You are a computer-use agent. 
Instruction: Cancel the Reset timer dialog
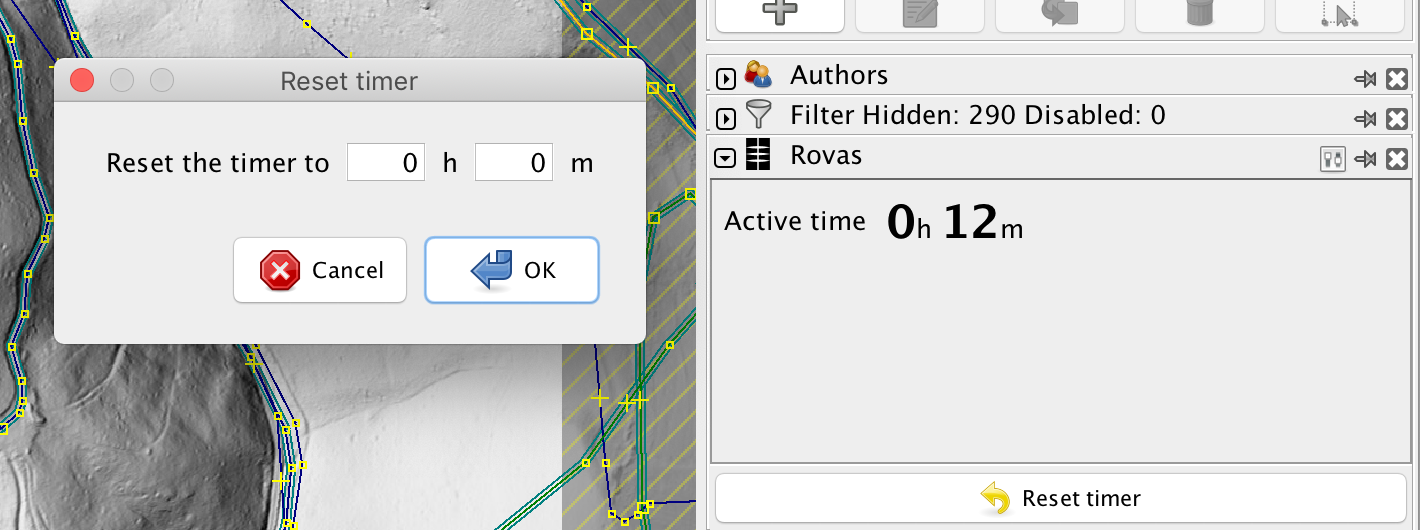[320, 270]
